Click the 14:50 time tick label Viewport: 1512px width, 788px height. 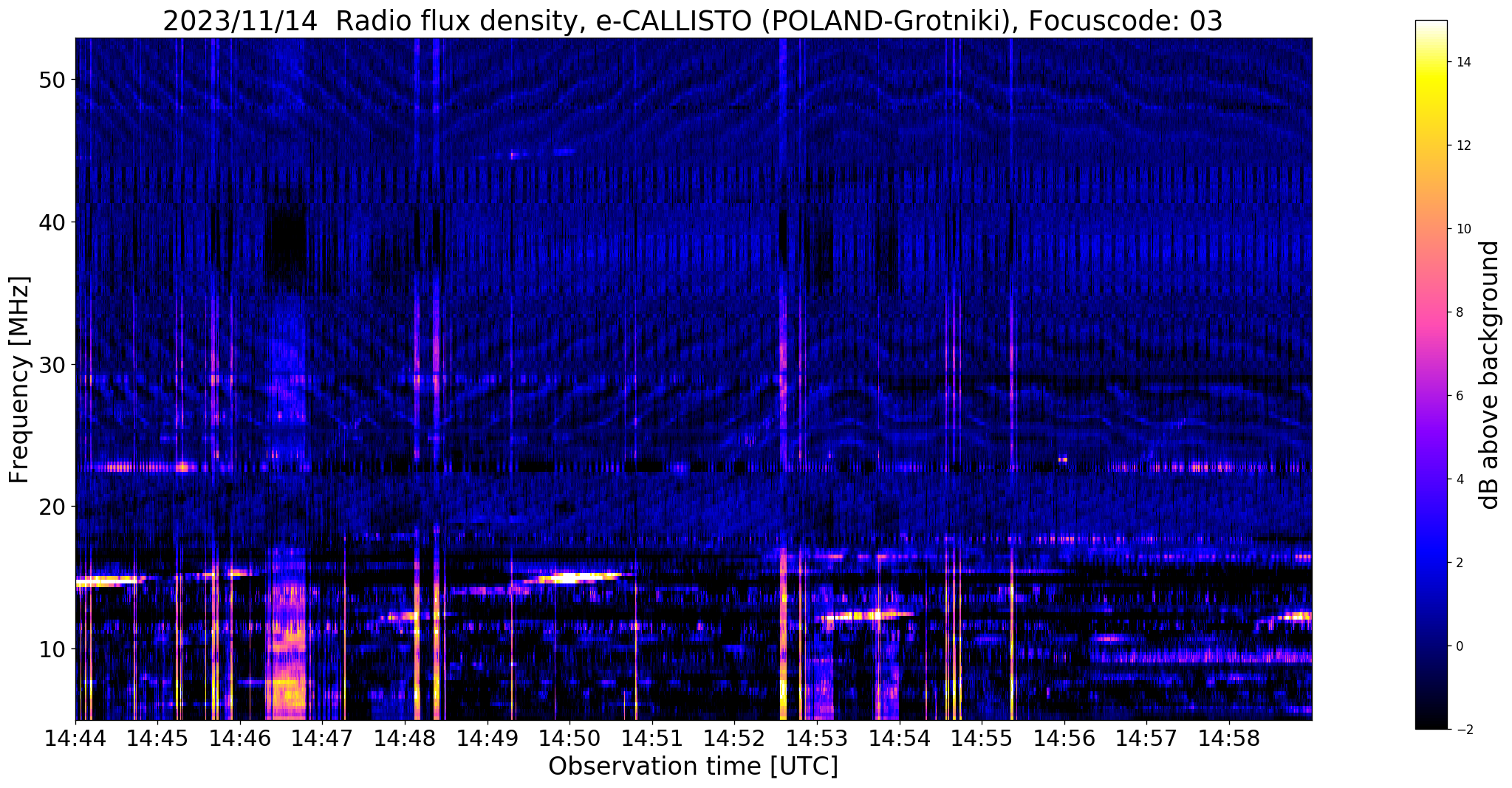(x=569, y=738)
